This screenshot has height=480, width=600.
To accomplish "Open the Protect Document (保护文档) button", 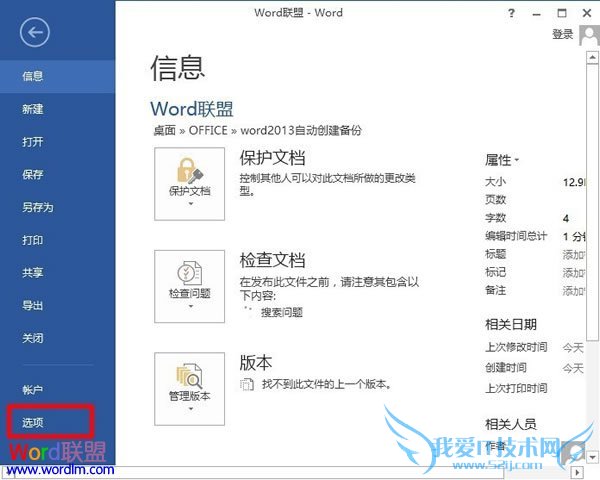I will point(189,184).
